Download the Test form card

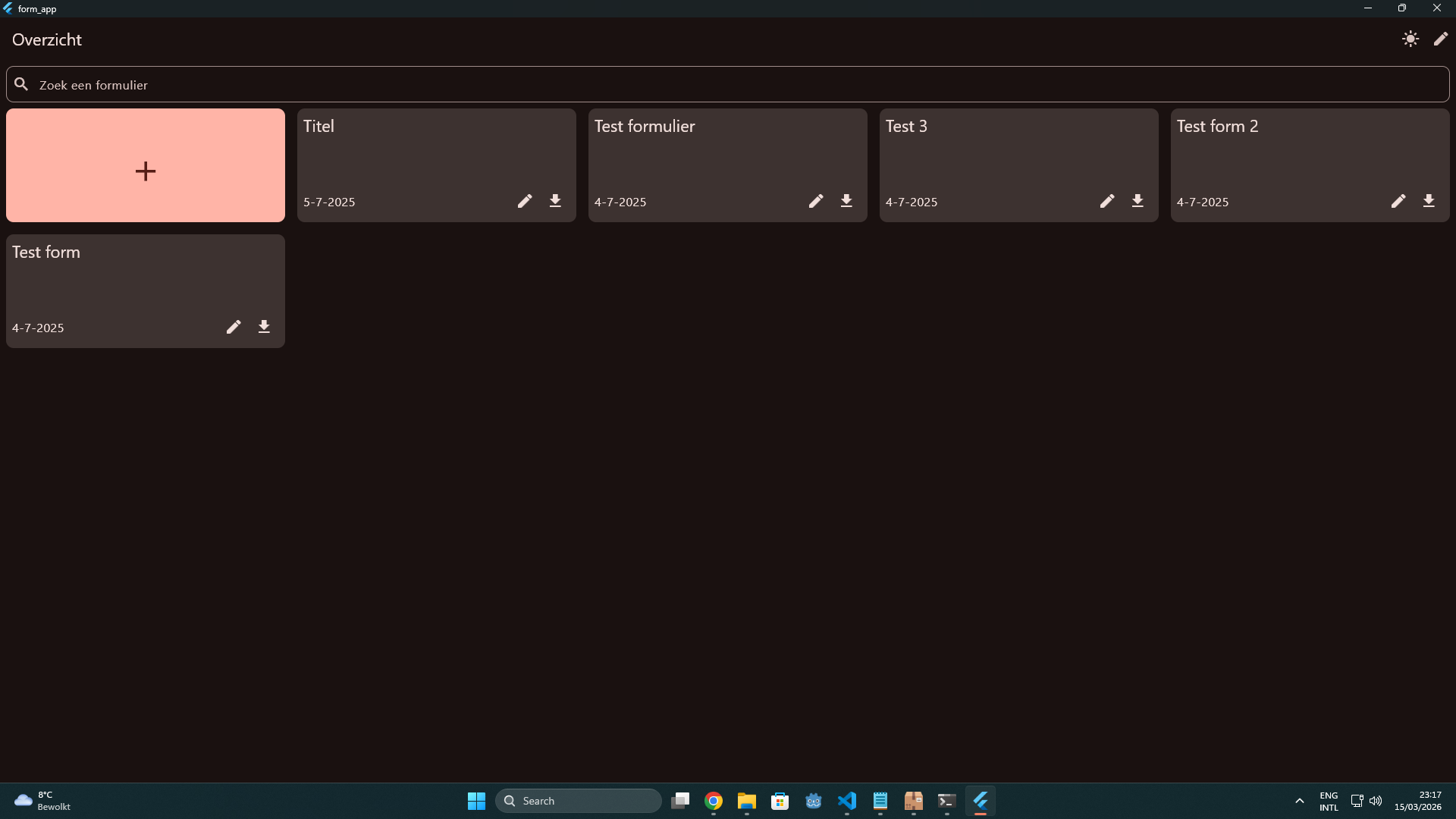[263, 327]
